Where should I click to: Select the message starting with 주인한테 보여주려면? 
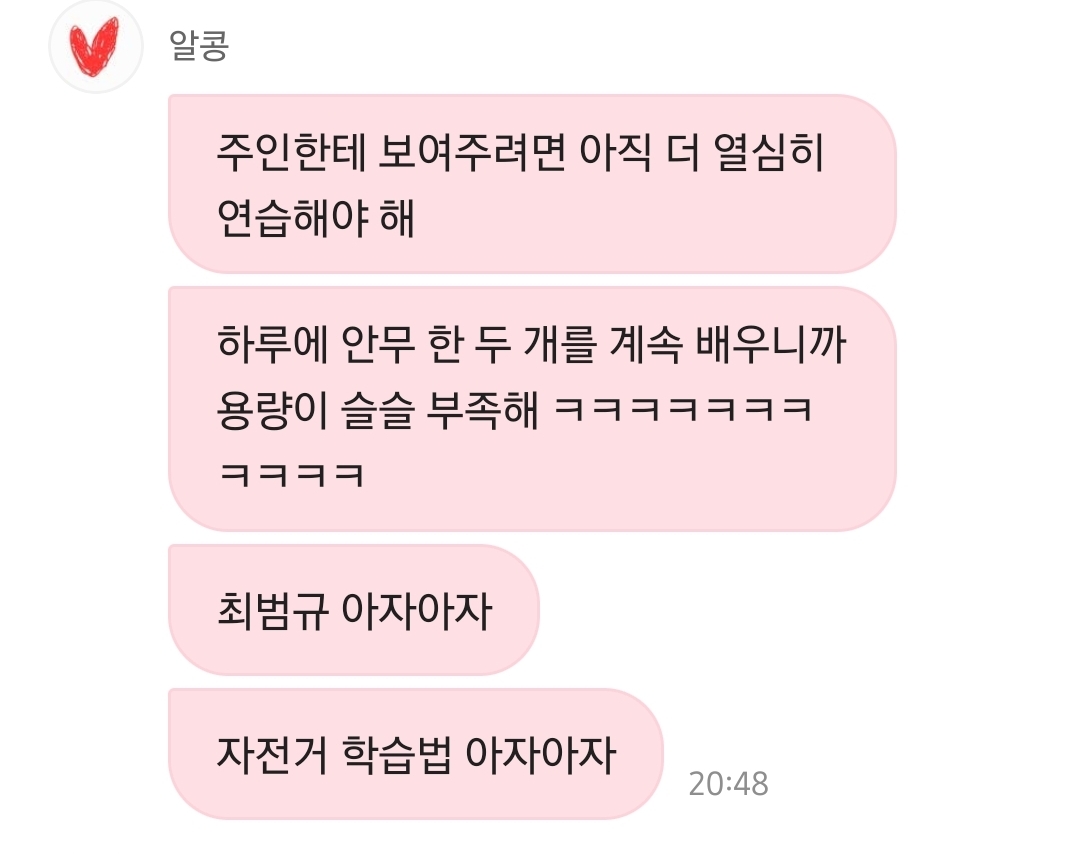pos(532,184)
